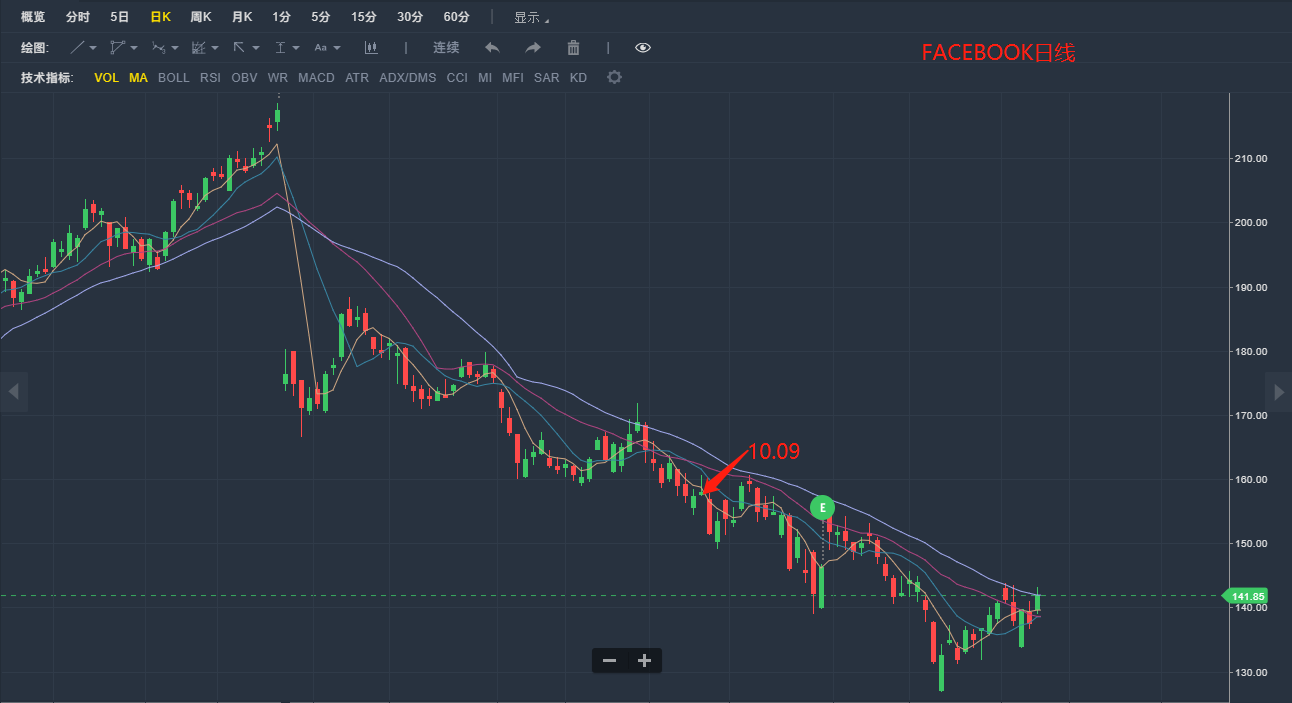The height and width of the screenshot is (703, 1292).
Task: Pan chart left with the left arrow
Action: click(13, 392)
